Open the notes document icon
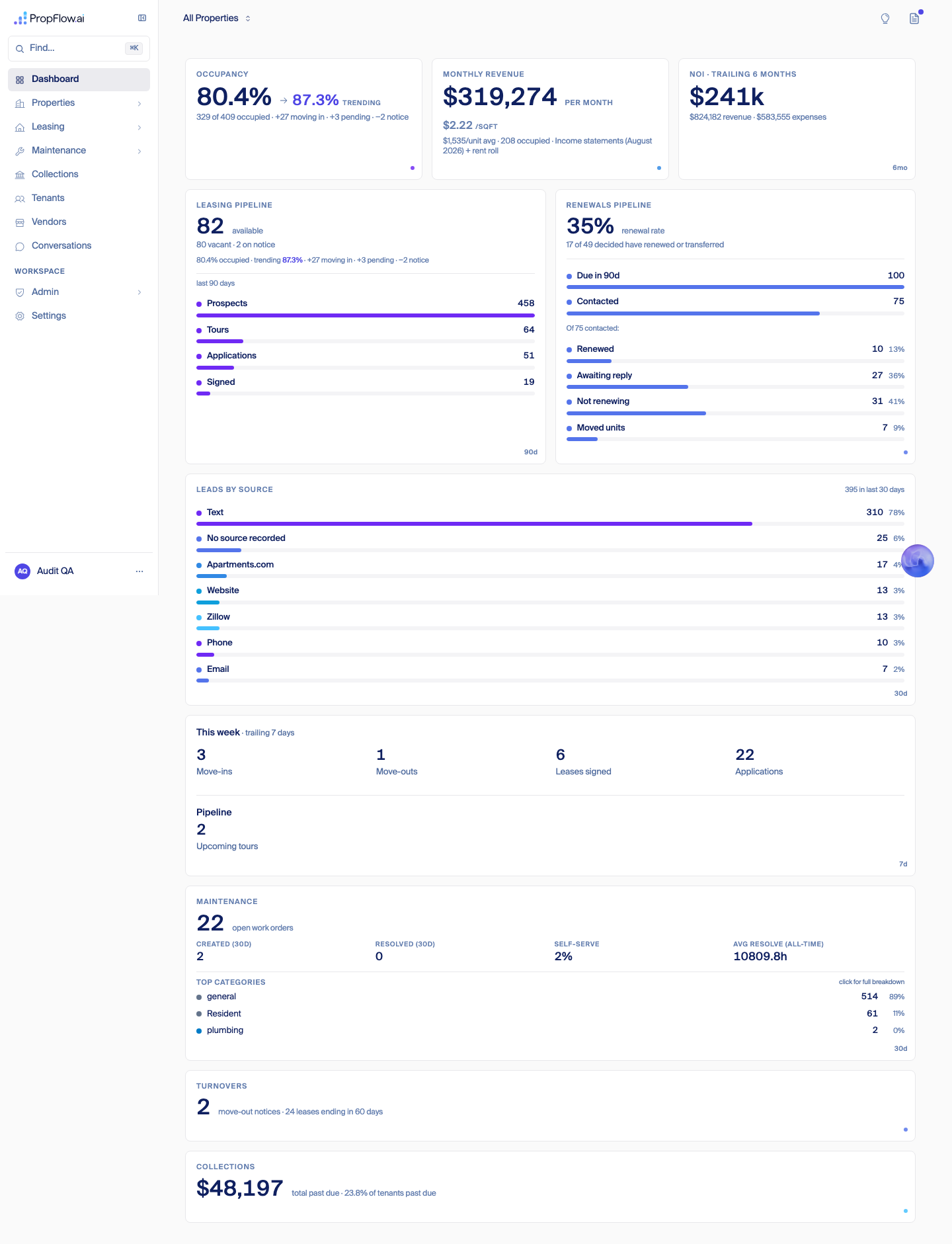This screenshot has height=1244, width=952. tap(914, 19)
